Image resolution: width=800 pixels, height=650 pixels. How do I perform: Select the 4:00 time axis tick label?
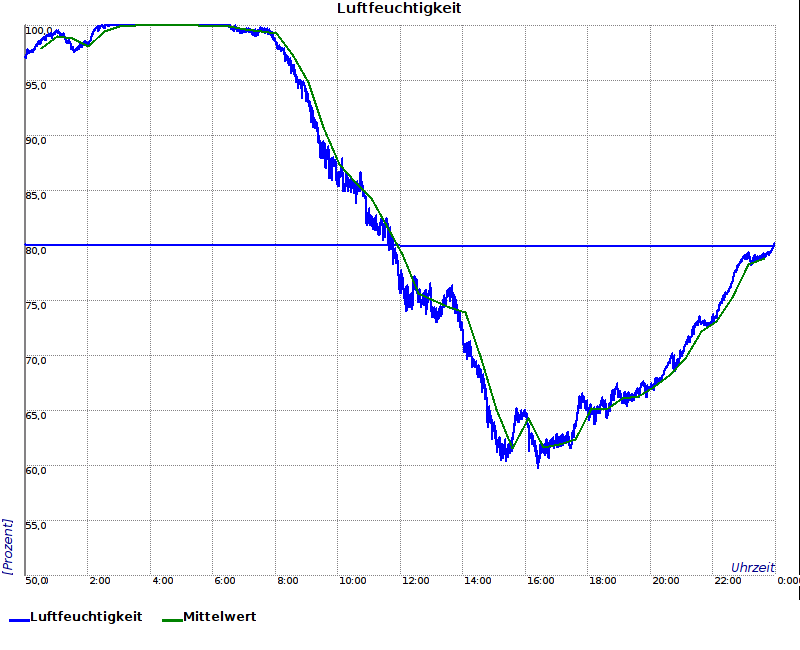[x=163, y=580]
